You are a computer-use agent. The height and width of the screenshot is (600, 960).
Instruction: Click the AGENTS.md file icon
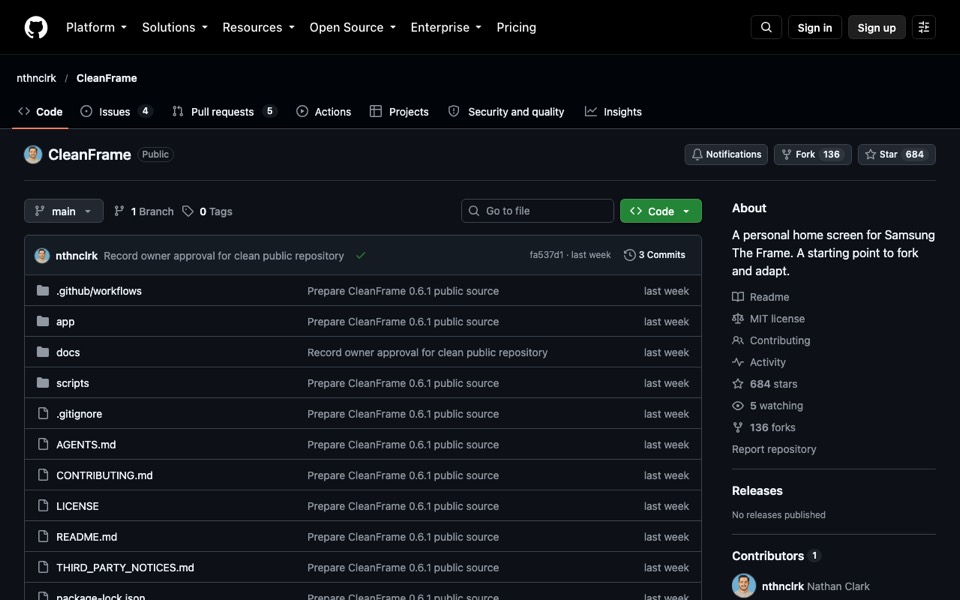click(x=43, y=444)
